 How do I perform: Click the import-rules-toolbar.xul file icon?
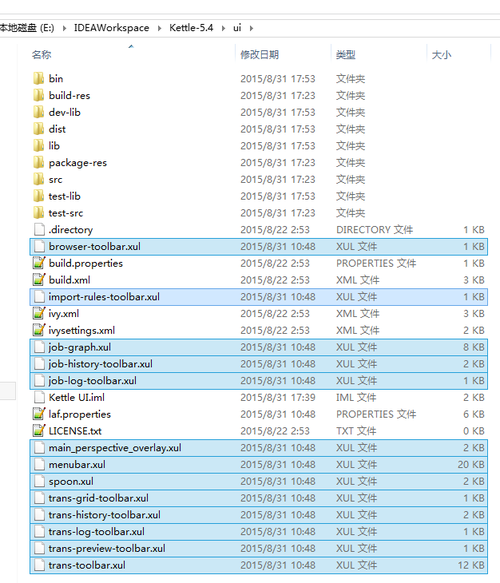pyautogui.click(x=39, y=297)
